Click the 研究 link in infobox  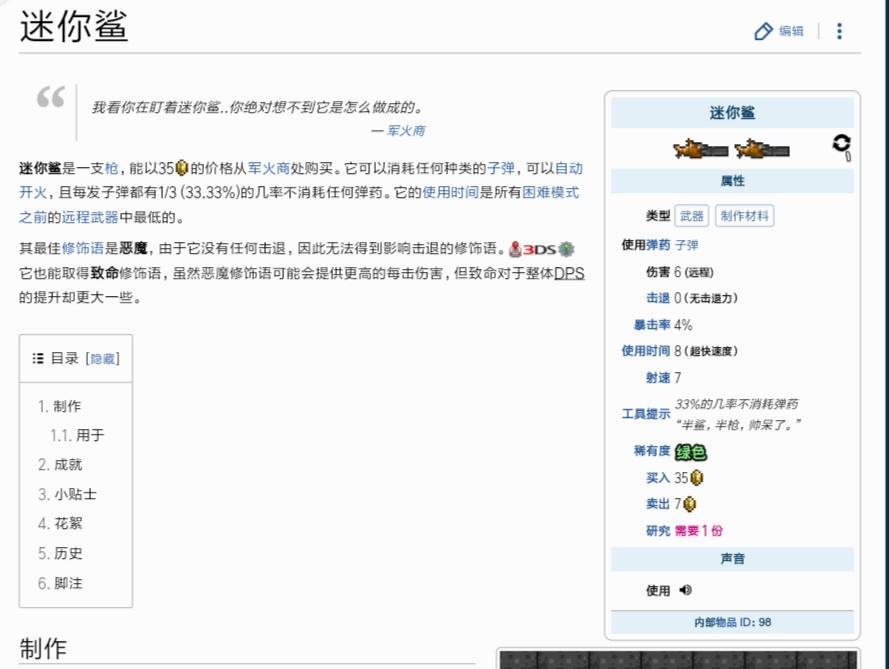tap(658, 531)
